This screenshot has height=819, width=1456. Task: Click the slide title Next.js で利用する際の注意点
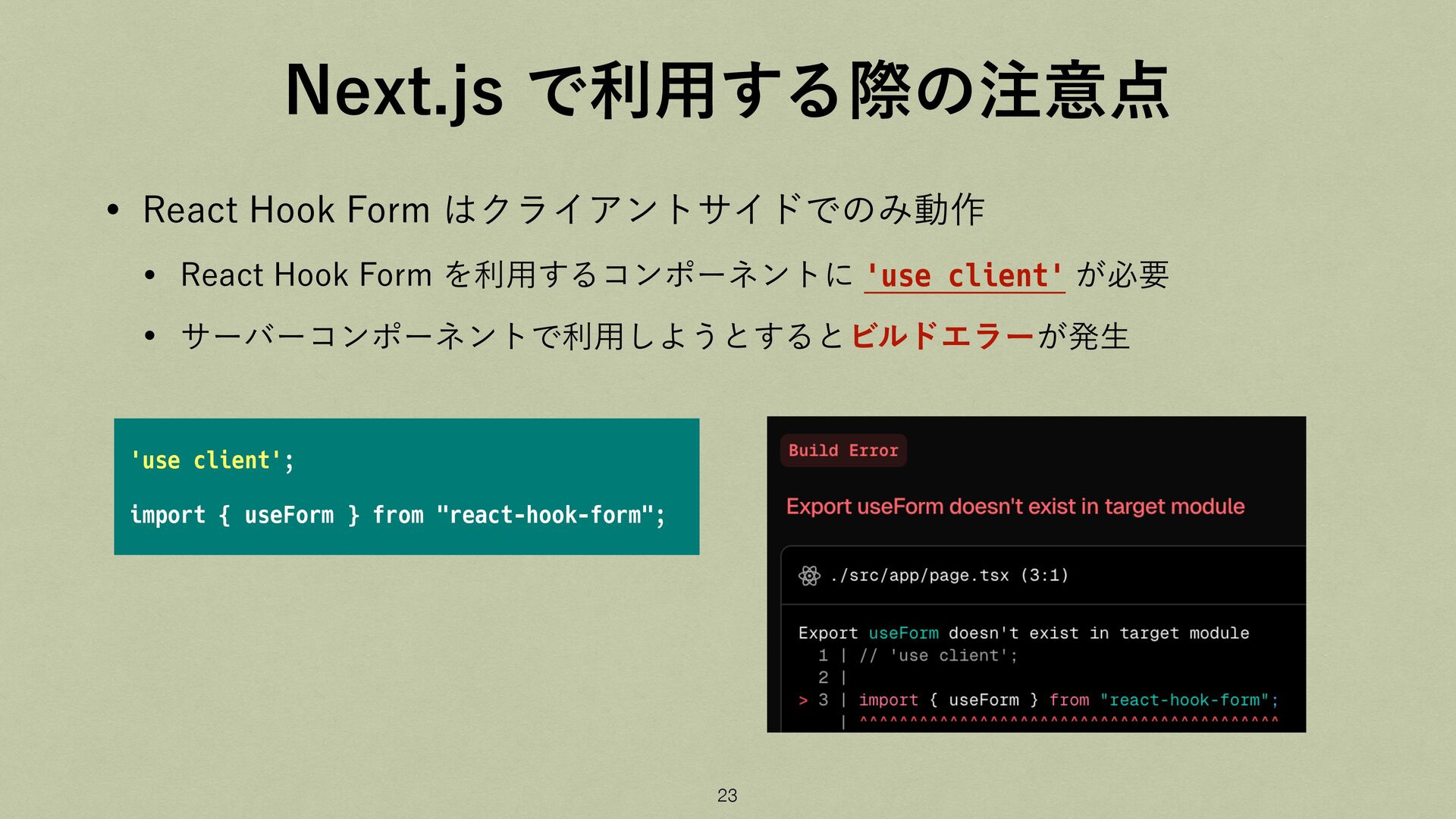coord(727,91)
